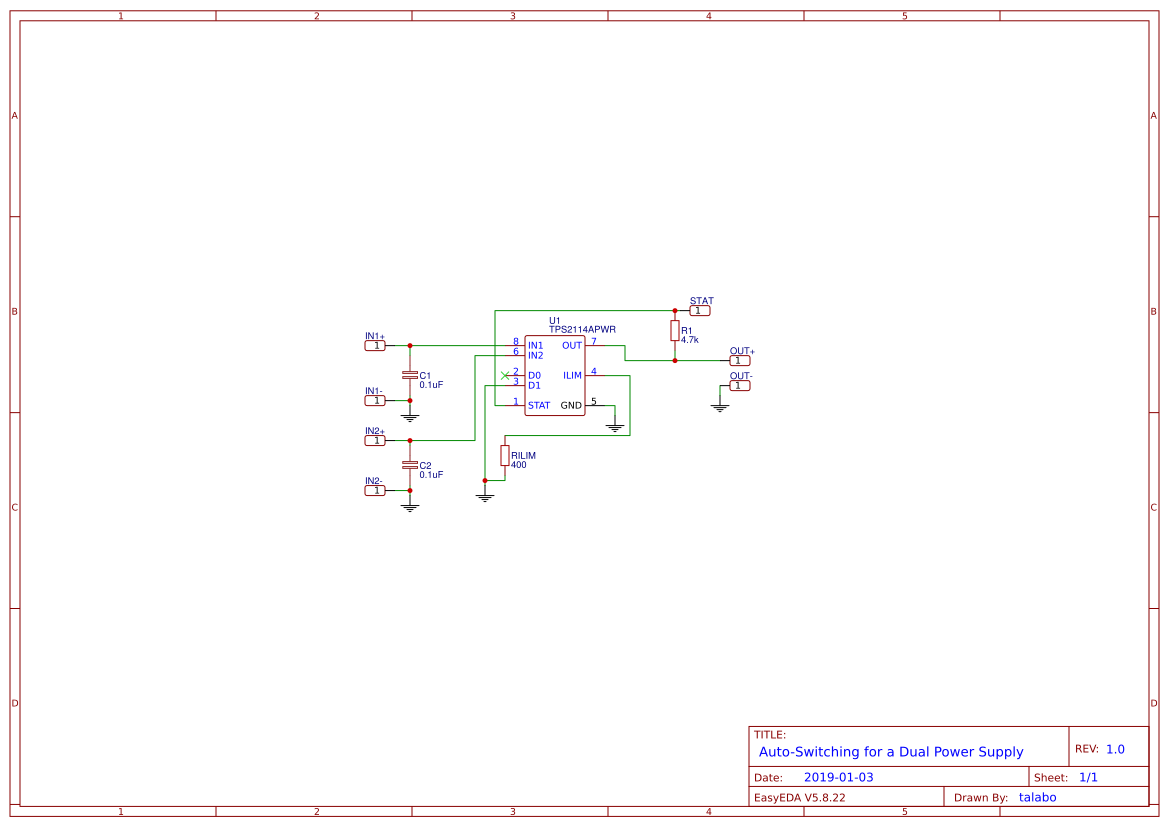
Task: Select the IN2- port flag
Action: [377, 489]
